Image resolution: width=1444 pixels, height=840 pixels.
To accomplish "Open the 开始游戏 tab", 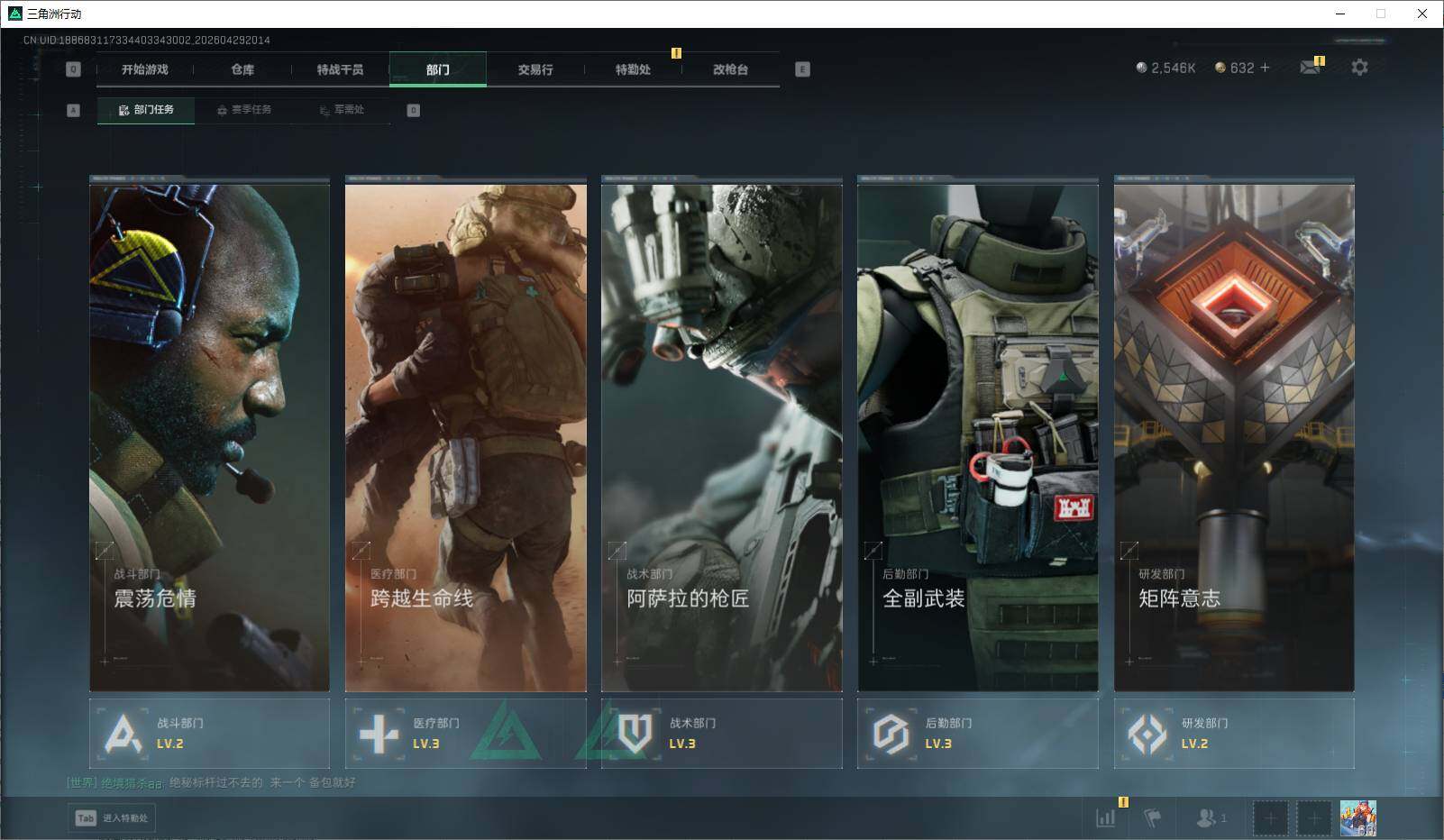I will (145, 69).
